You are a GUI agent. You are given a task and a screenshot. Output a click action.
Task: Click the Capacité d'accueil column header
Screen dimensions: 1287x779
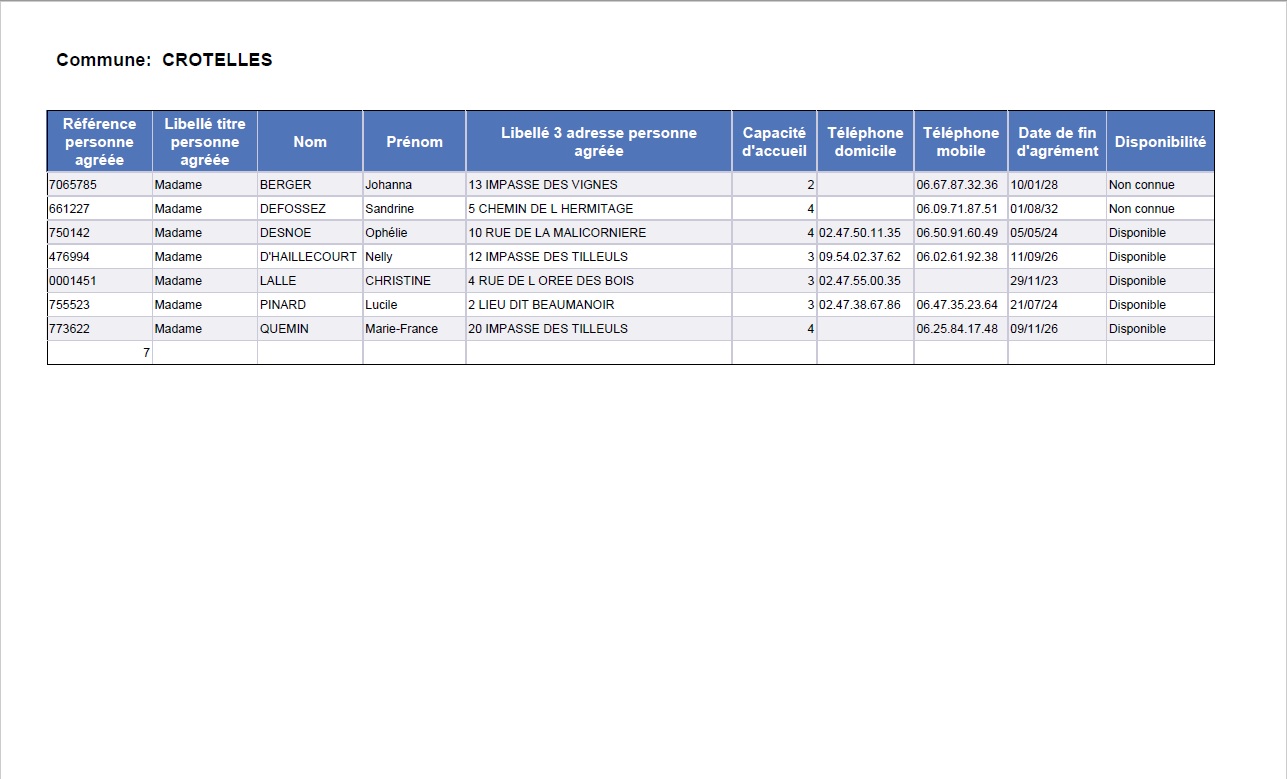pos(774,141)
